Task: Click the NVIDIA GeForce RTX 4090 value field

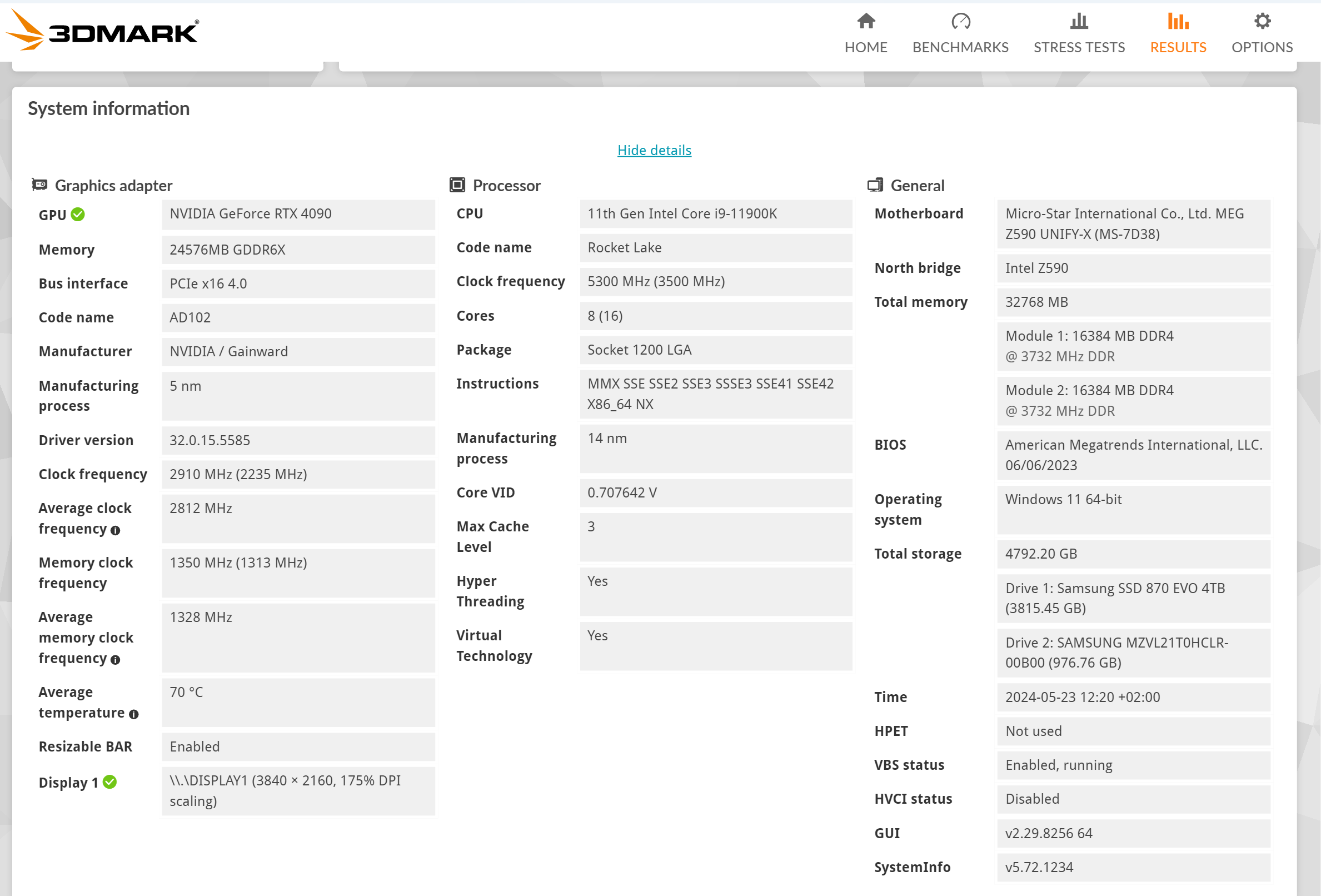Action: pyautogui.click(x=298, y=214)
